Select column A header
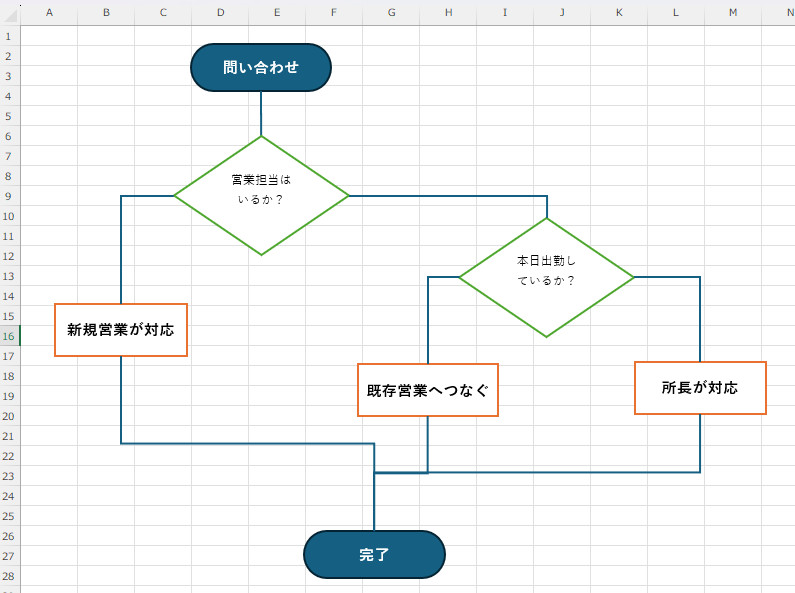 [49, 12]
